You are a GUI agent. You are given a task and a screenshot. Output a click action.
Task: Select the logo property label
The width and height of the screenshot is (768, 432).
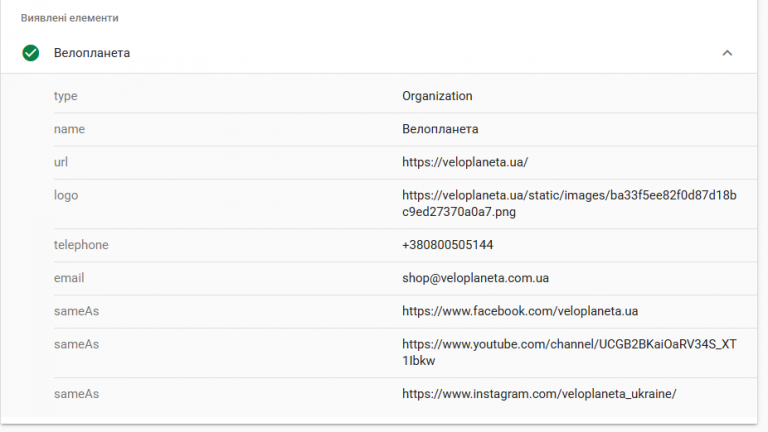[x=66, y=195]
